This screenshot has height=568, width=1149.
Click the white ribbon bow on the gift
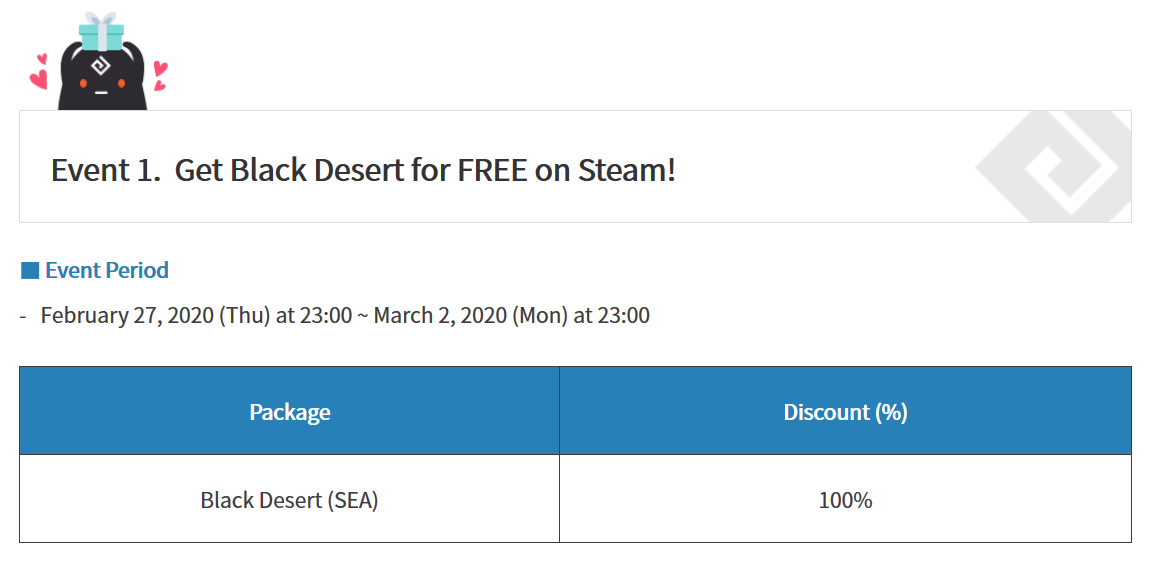[101, 18]
